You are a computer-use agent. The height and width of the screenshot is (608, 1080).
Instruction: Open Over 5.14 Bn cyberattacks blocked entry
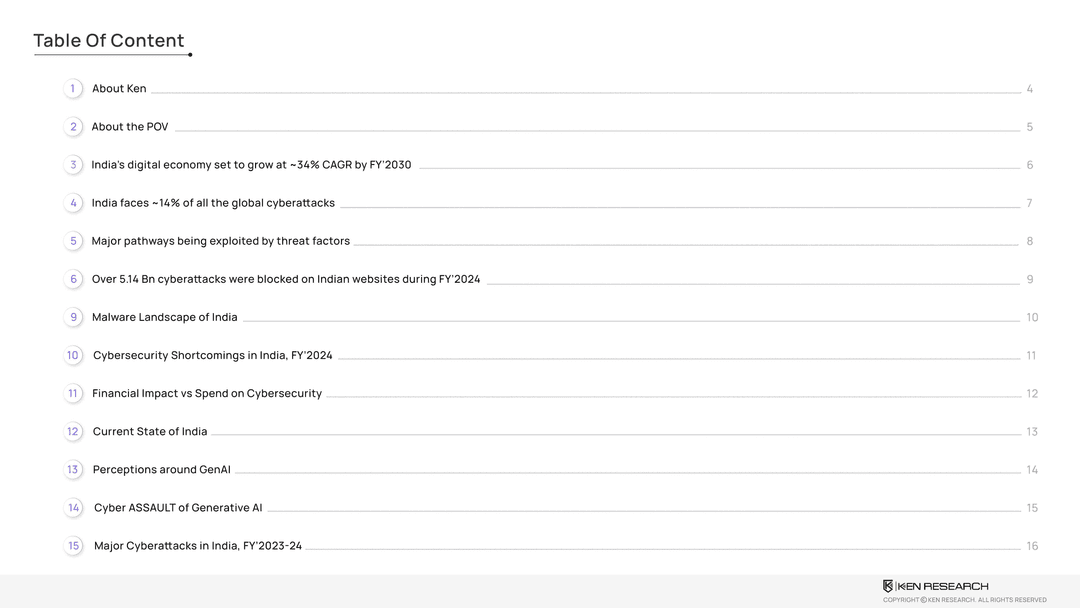coord(286,279)
